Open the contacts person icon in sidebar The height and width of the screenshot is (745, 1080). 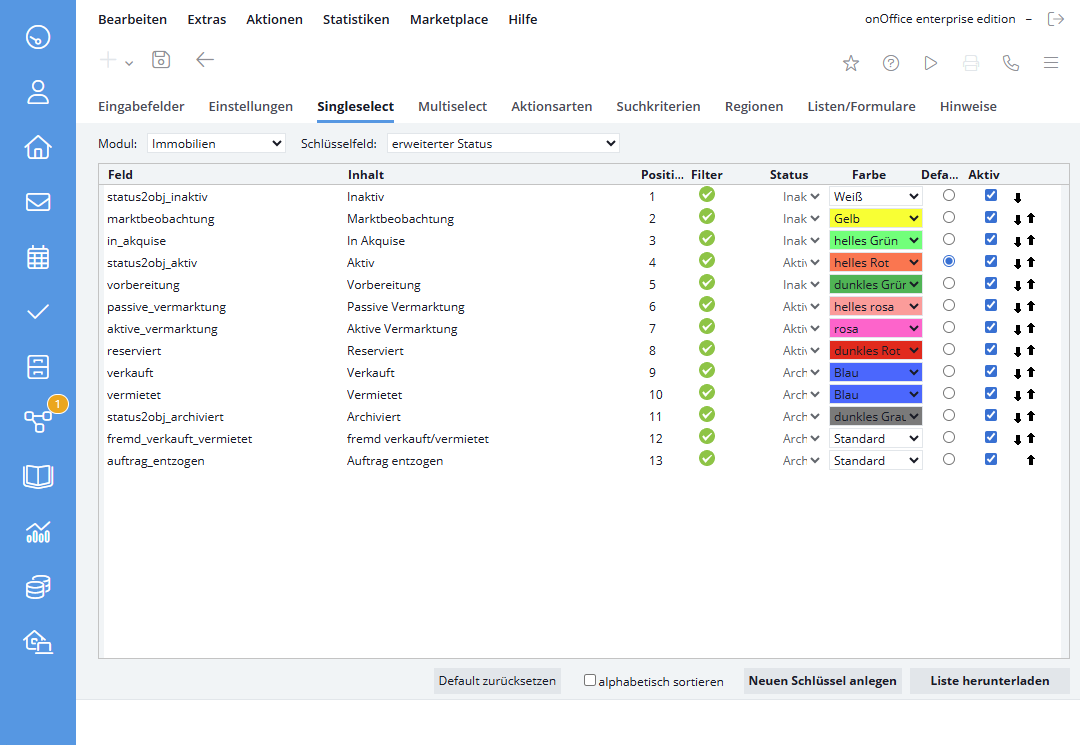(x=38, y=93)
